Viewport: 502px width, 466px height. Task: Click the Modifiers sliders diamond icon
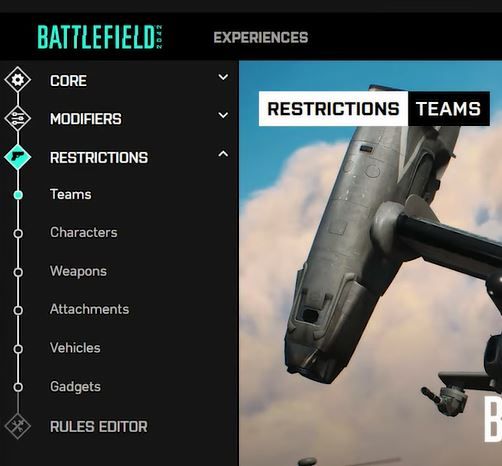(x=18, y=118)
